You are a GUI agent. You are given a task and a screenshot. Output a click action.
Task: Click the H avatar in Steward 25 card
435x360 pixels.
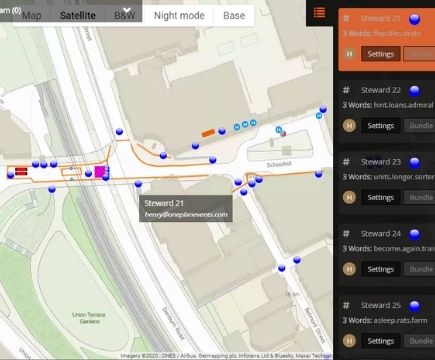pyautogui.click(x=349, y=341)
